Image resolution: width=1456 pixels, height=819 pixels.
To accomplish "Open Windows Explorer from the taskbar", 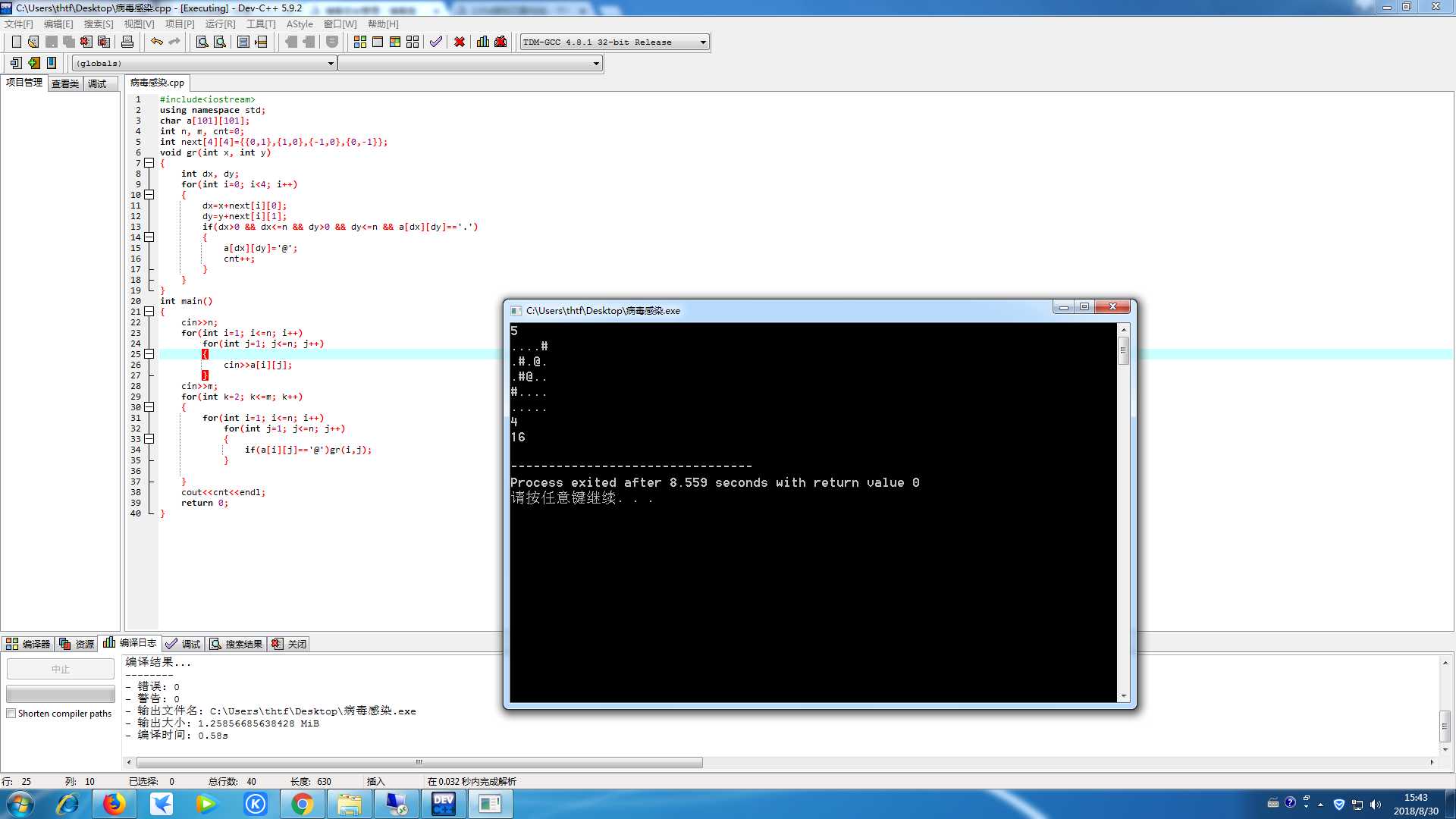I will pyautogui.click(x=350, y=804).
